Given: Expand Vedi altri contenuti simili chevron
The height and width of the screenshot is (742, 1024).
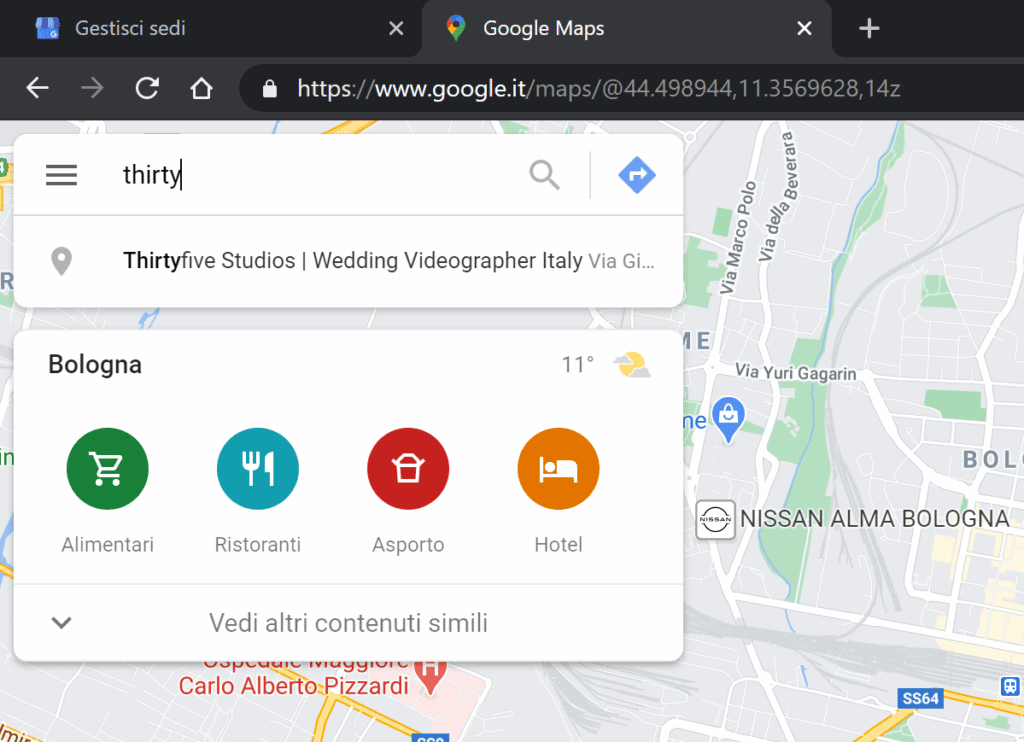Looking at the screenshot, I should click(x=62, y=623).
